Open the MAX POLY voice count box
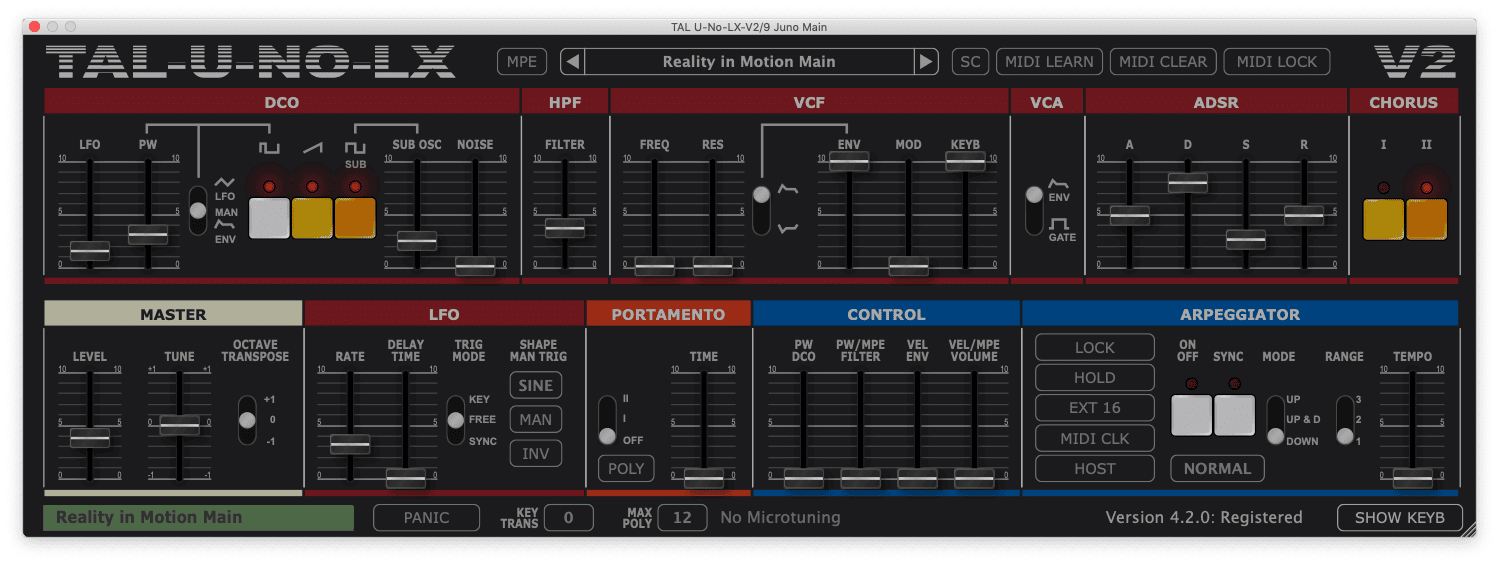The height and width of the screenshot is (564, 1500). coord(682,518)
